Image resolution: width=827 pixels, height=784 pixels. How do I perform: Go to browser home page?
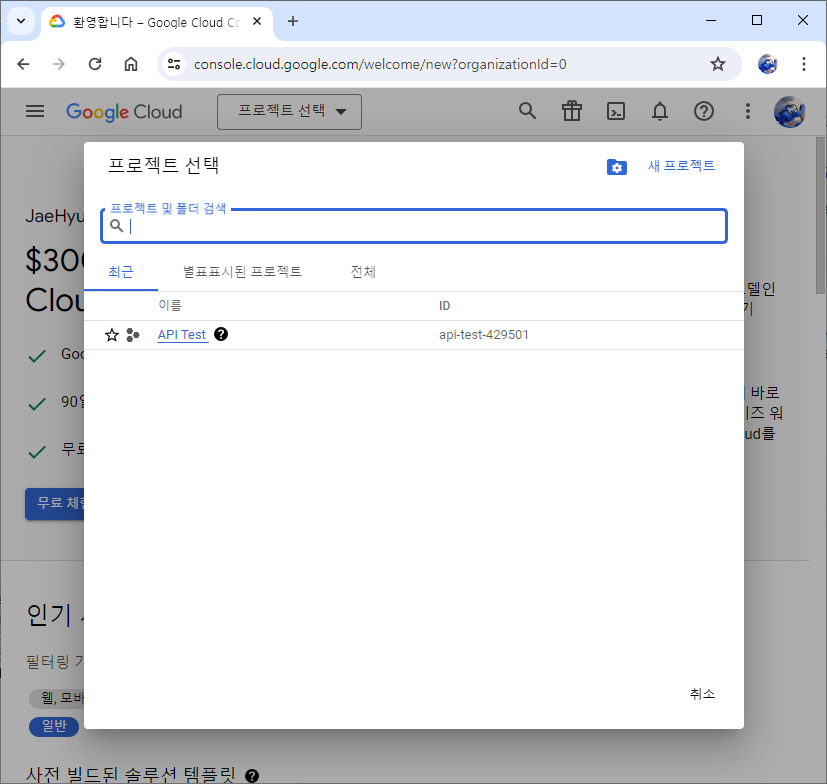[131, 64]
